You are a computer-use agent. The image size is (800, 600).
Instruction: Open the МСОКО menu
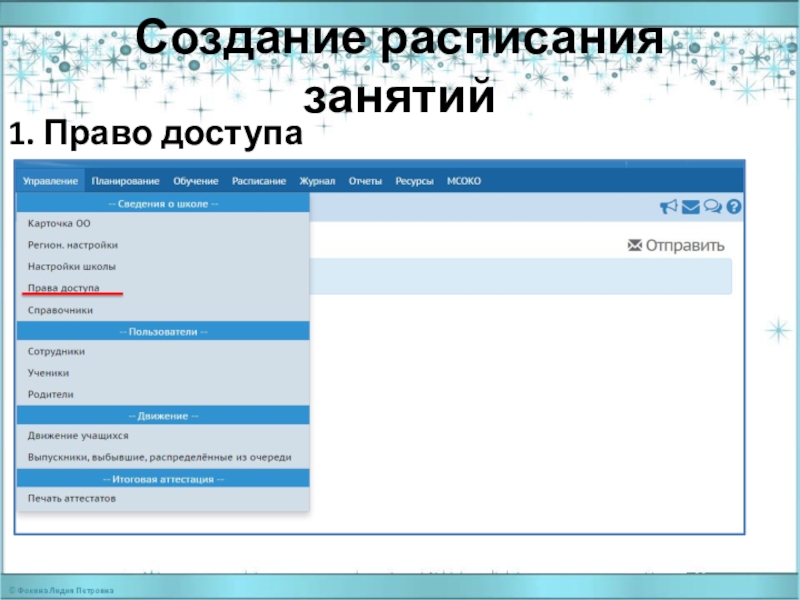(x=464, y=181)
